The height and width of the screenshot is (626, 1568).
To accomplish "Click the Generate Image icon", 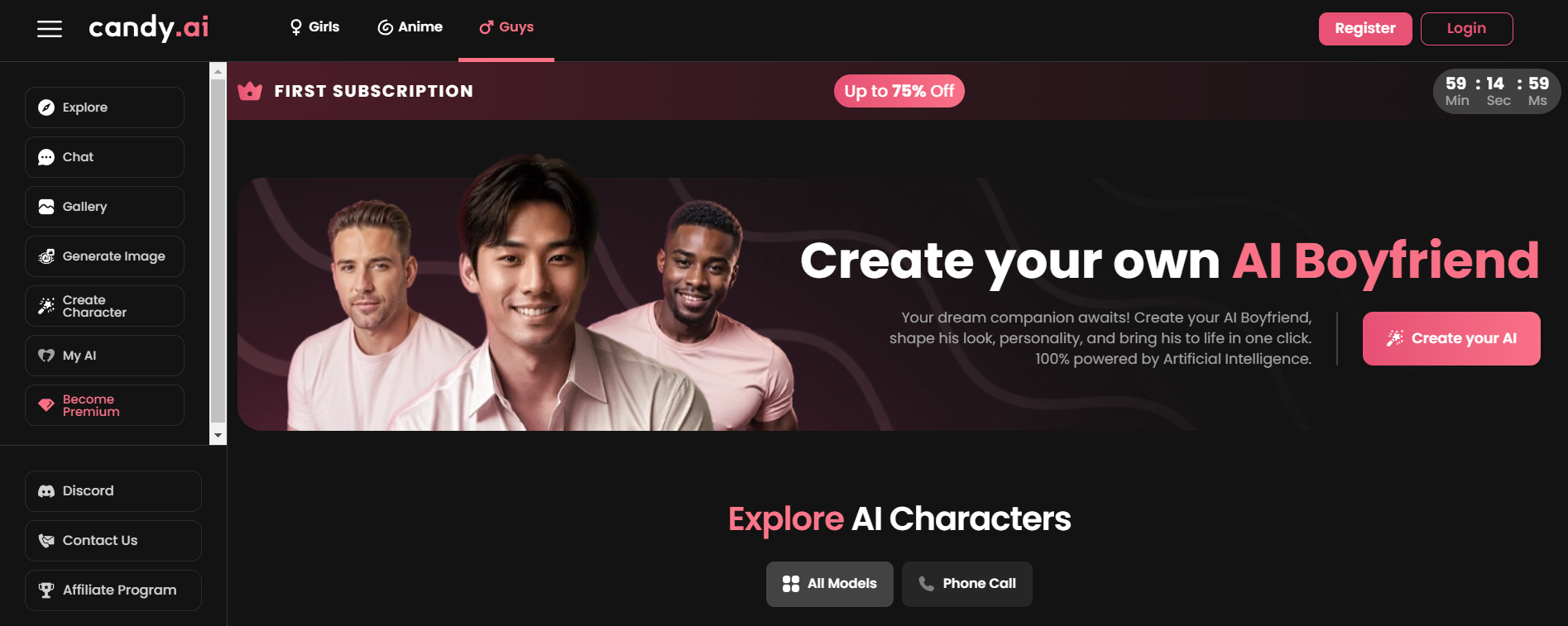I will pos(46,256).
